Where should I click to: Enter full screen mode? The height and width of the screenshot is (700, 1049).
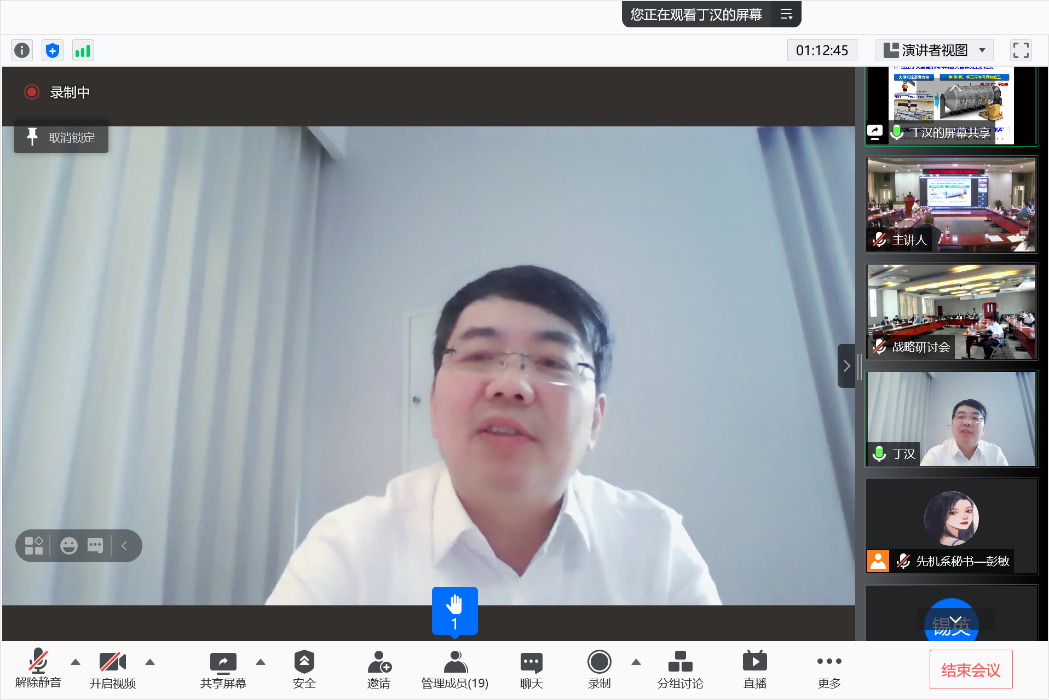(x=1020, y=50)
